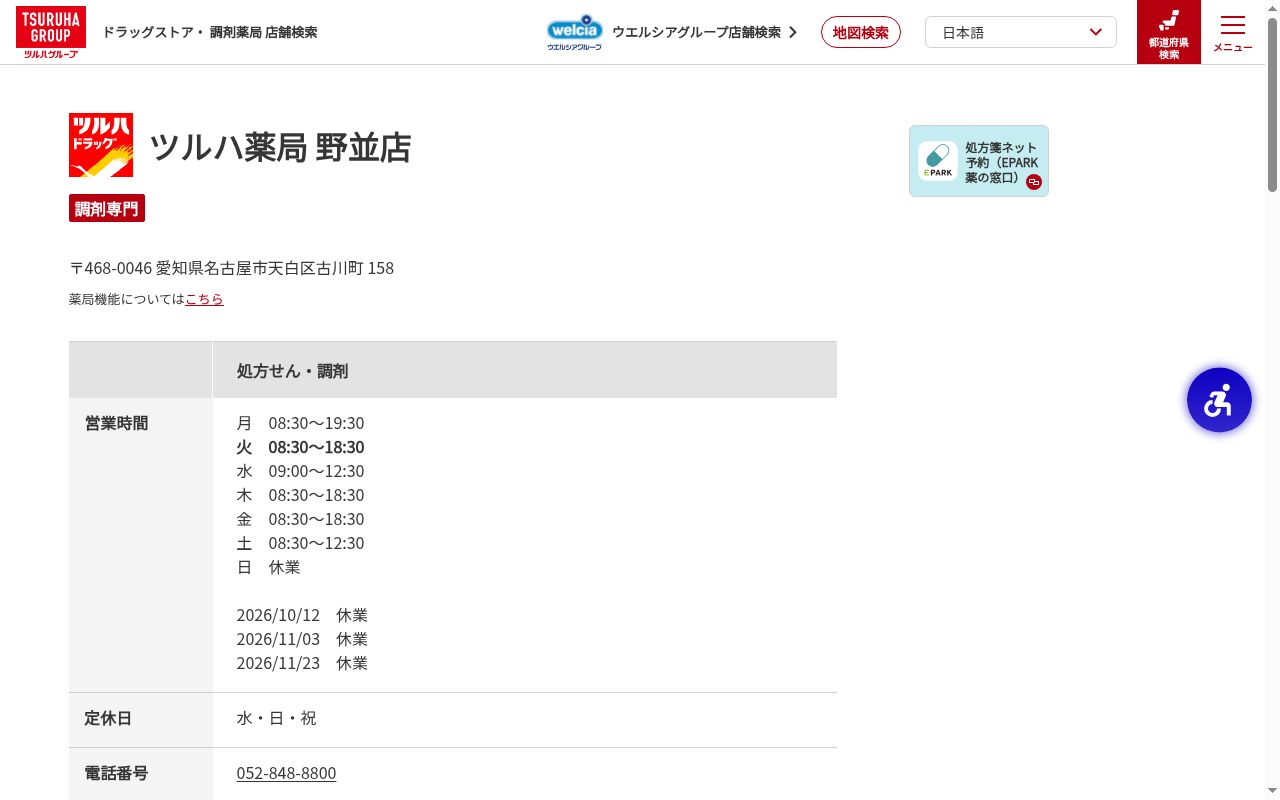Open 都道府県検索 prefecture search
The width and height of the screenshot is (1280, 800).
pos(1169,32)
